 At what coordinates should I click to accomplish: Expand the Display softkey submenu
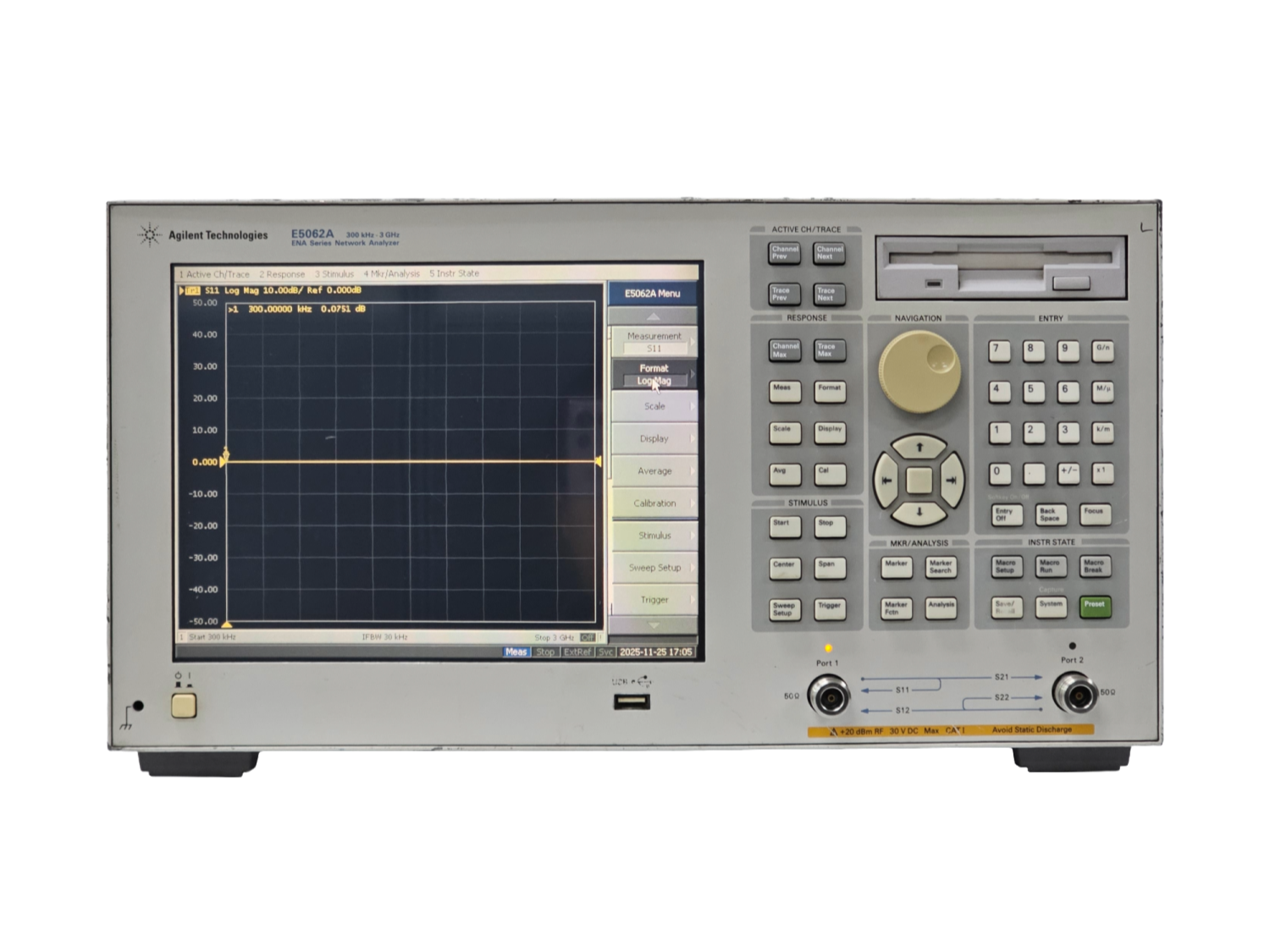[x=654, y=438]
